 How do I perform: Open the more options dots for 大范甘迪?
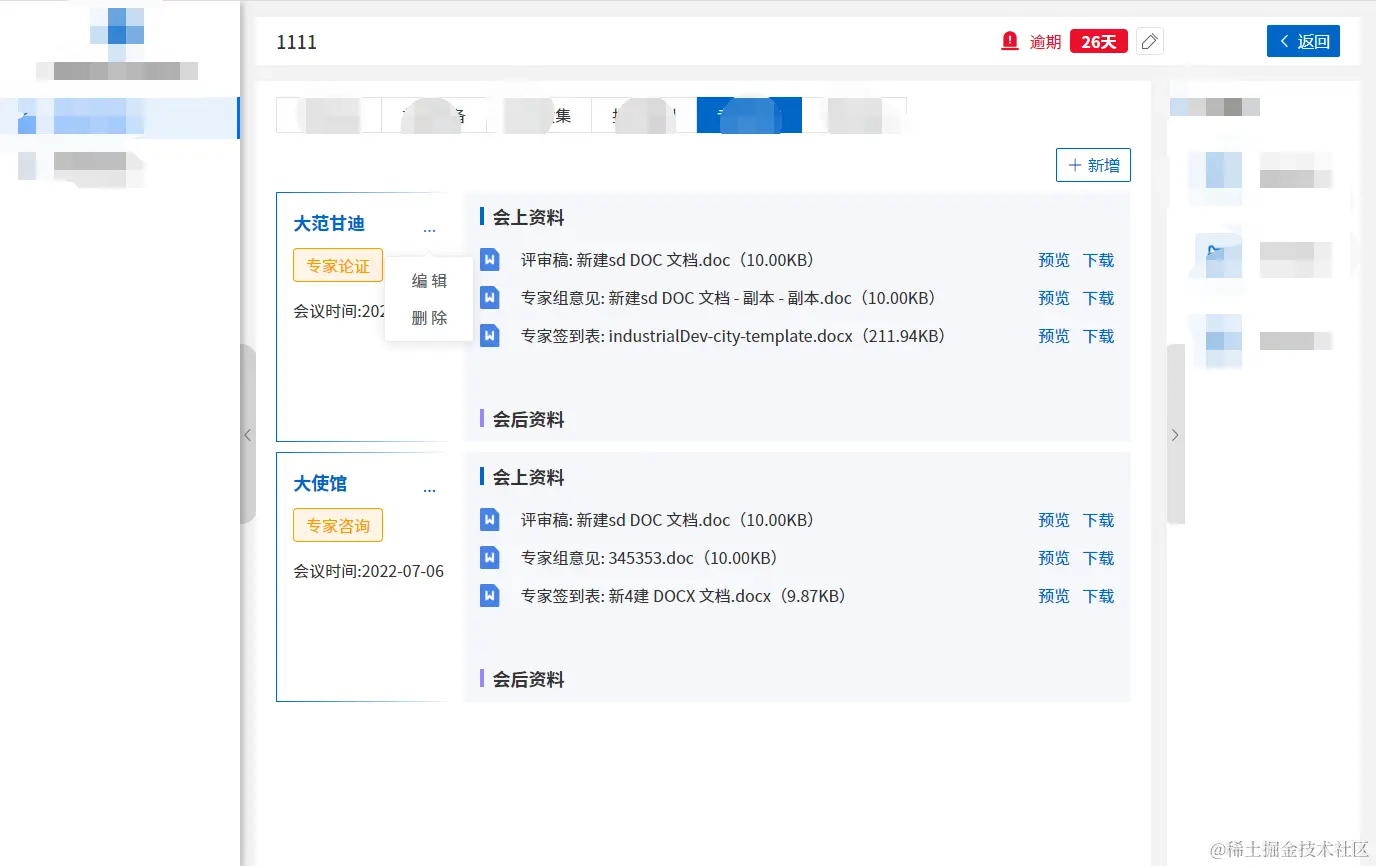(x=429, y=230)
